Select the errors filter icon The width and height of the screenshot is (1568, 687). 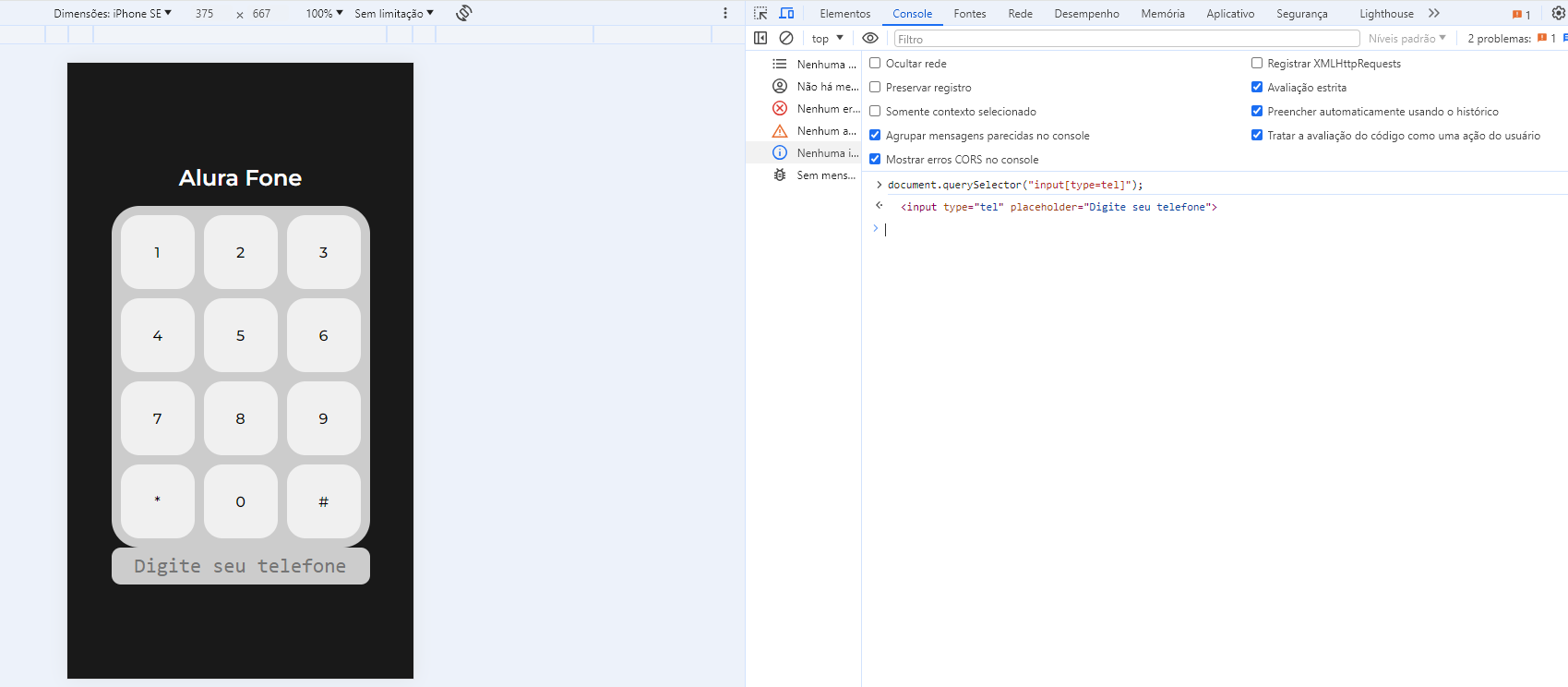(780, 108)
